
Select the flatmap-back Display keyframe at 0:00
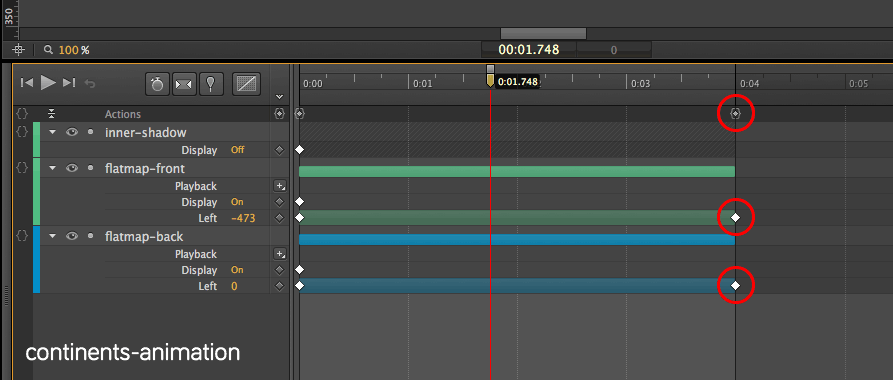coord(300,270)
